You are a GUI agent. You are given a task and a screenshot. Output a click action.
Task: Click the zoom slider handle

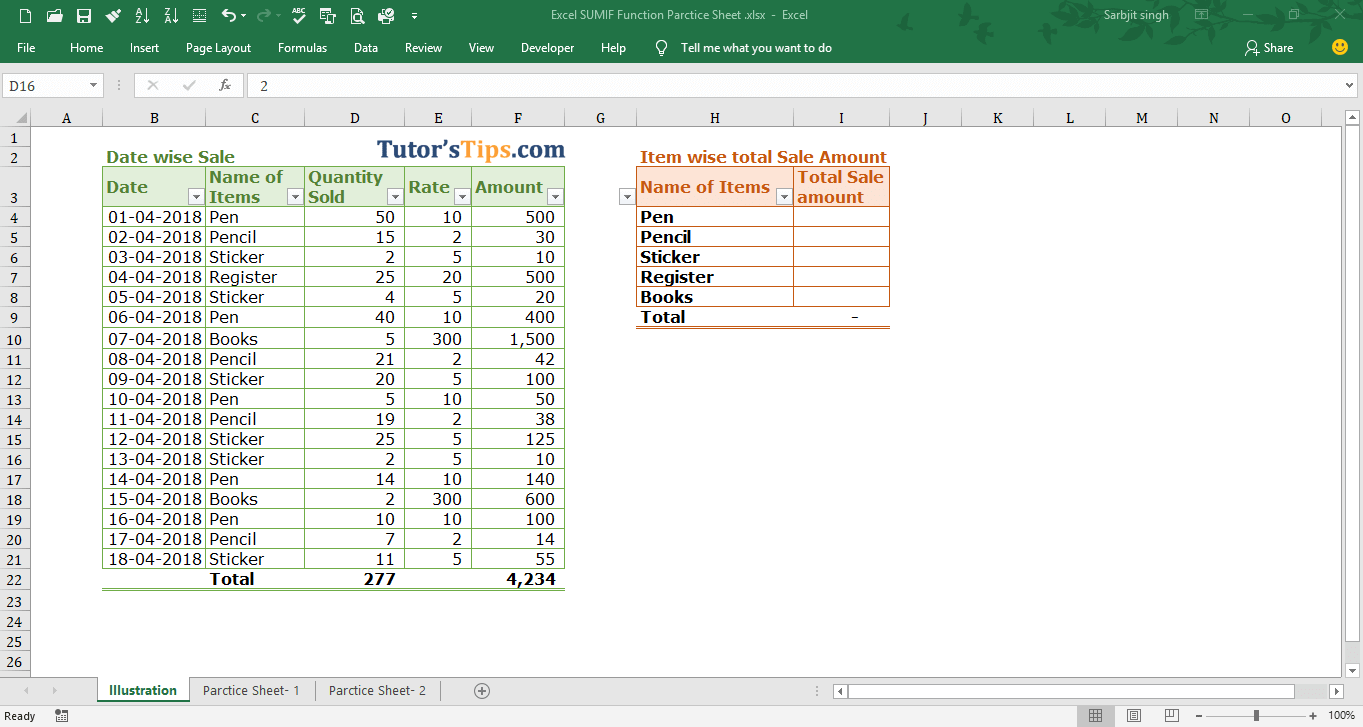1256,716
